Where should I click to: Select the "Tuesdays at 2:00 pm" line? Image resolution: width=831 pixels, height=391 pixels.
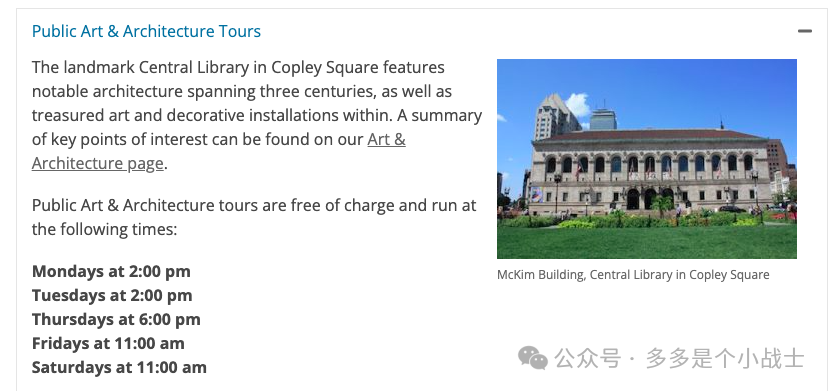(112, 295)
